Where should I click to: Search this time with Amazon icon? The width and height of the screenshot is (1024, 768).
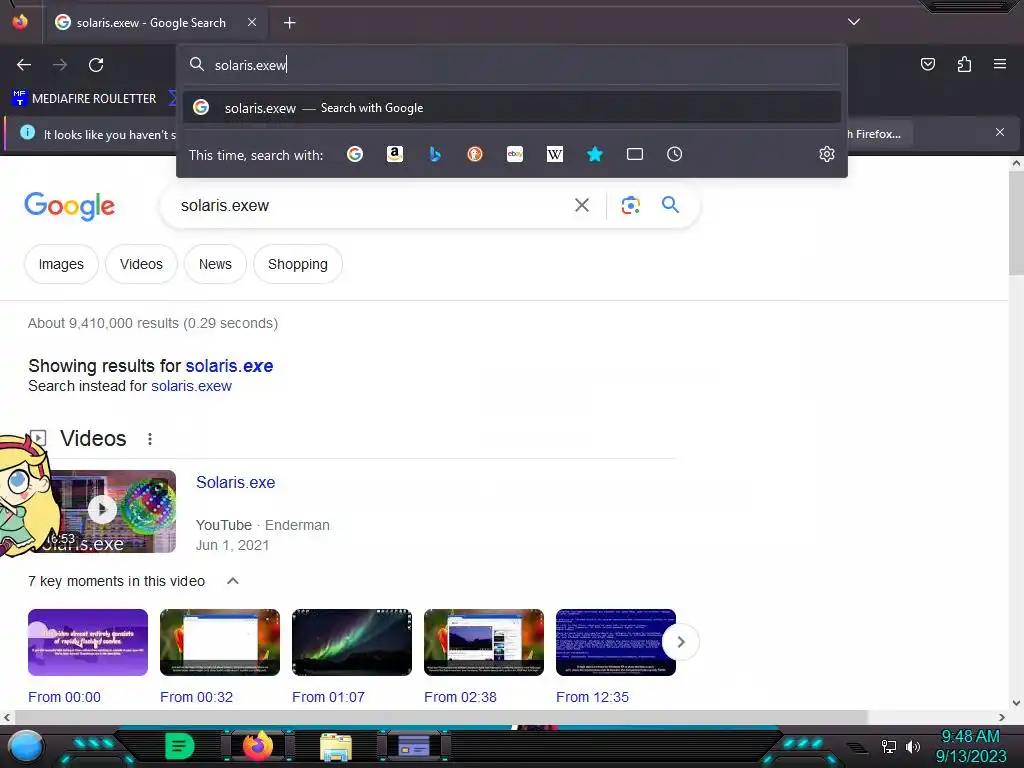[x=394, y=154]
